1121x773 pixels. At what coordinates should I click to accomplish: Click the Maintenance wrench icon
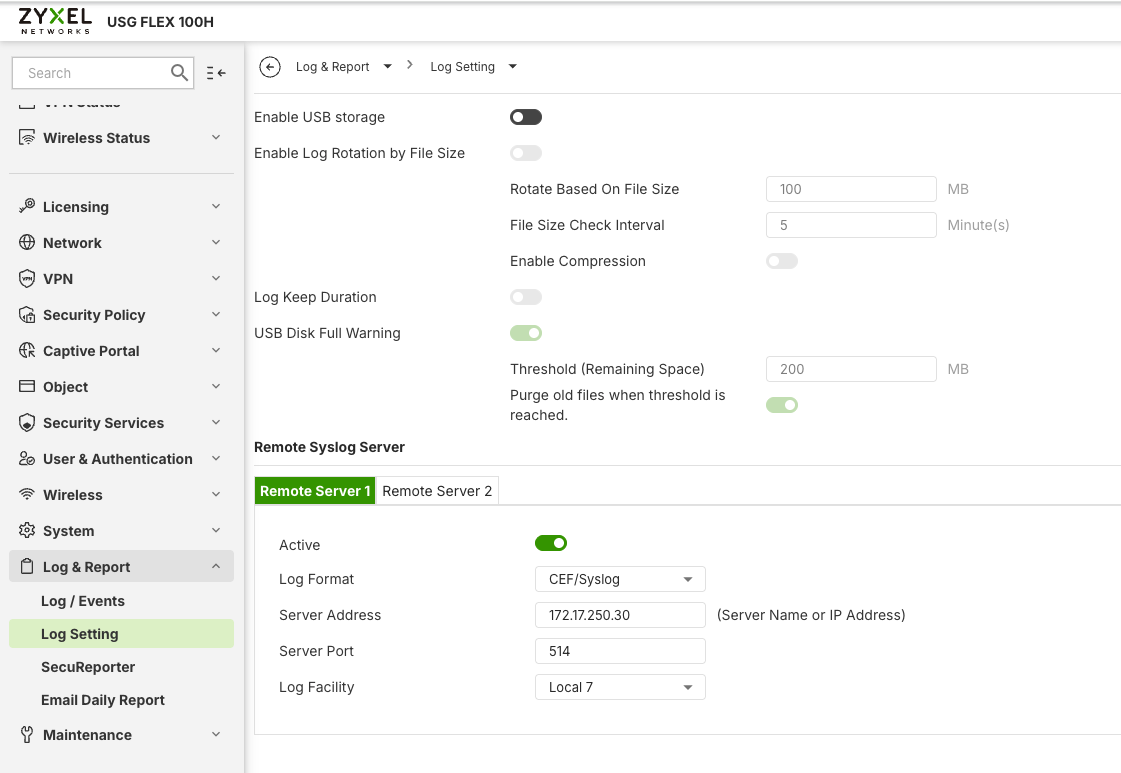26,734
